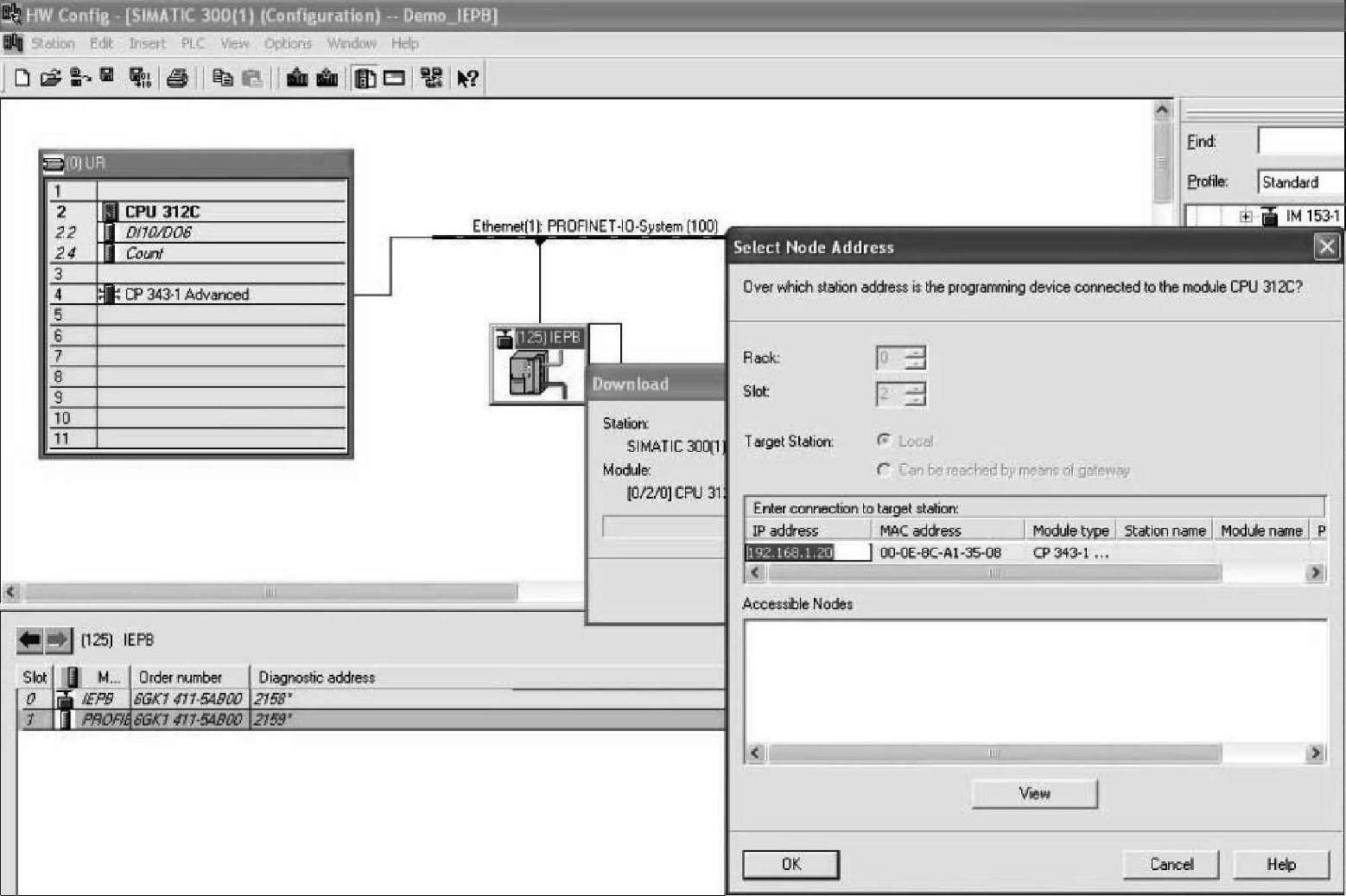The height and width of the screenshot is (896, 1346).
Task: Click the IP address field 192.168.1.20
Action: tap(807, 553)
